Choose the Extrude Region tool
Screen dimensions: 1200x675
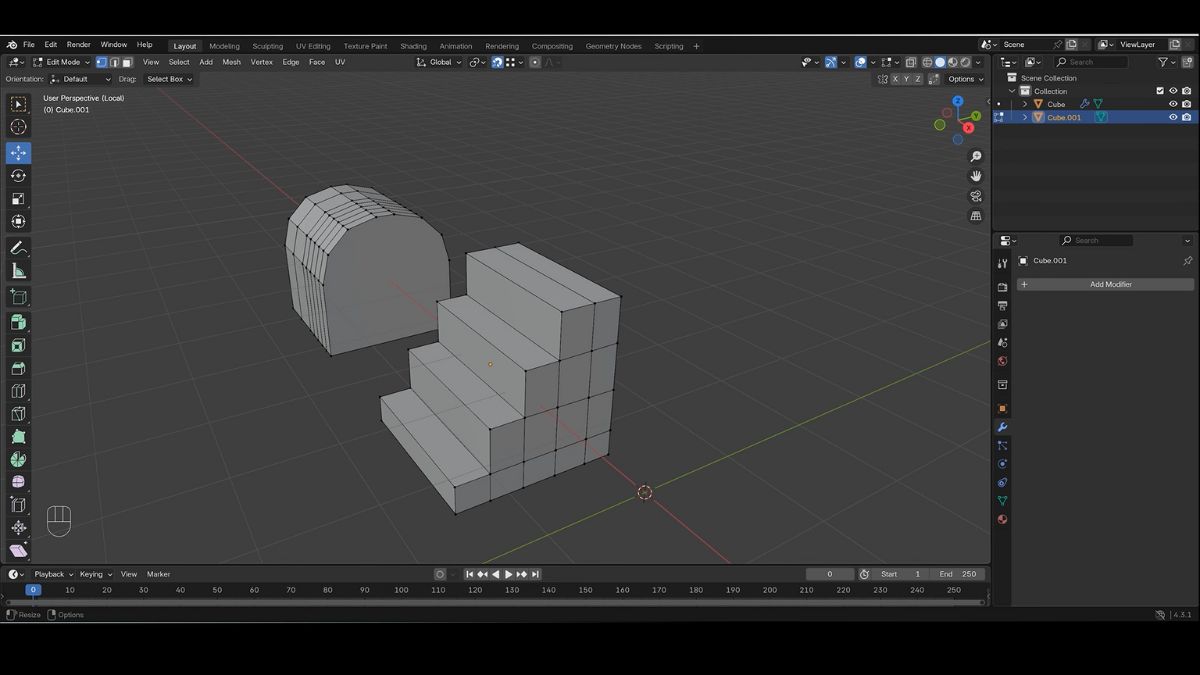pos(18,323)
